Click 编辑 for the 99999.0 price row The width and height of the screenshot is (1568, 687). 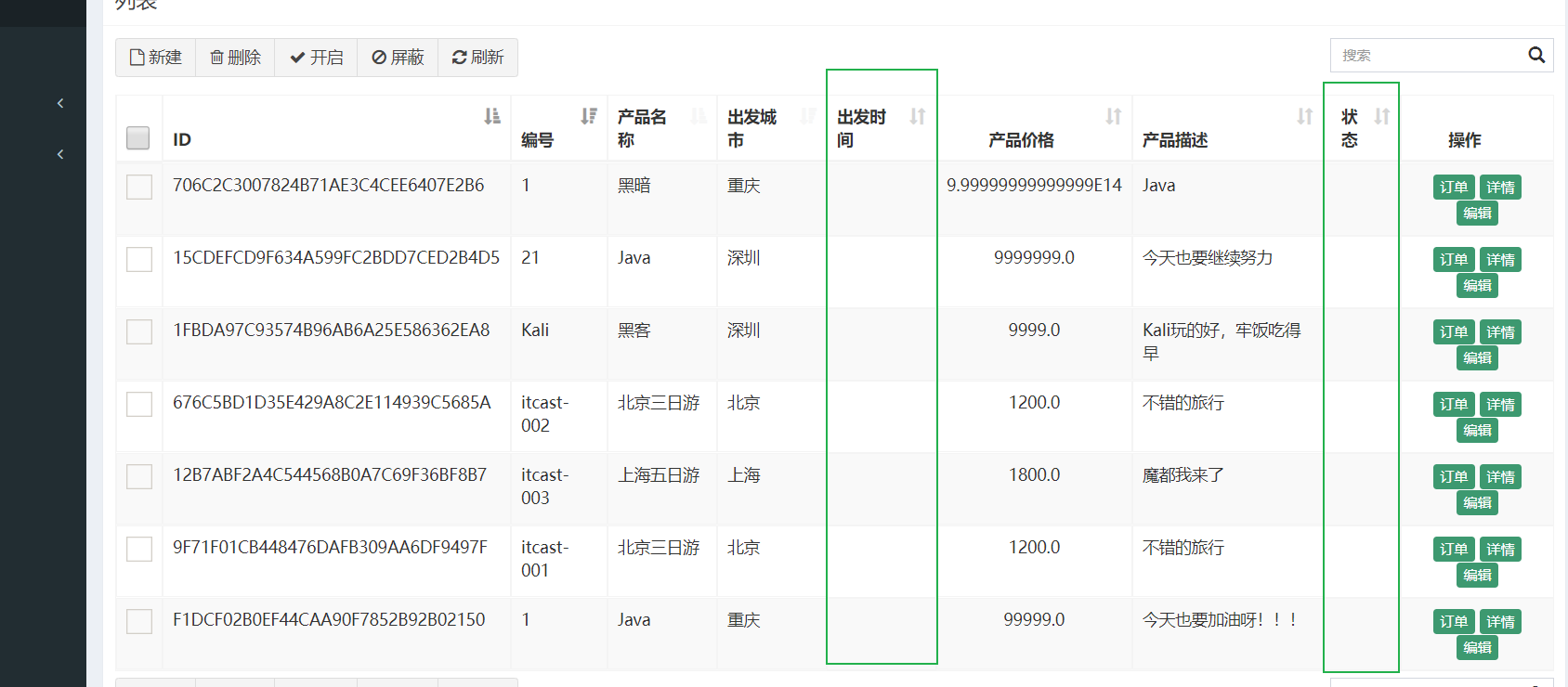(x=1477, y=648)
